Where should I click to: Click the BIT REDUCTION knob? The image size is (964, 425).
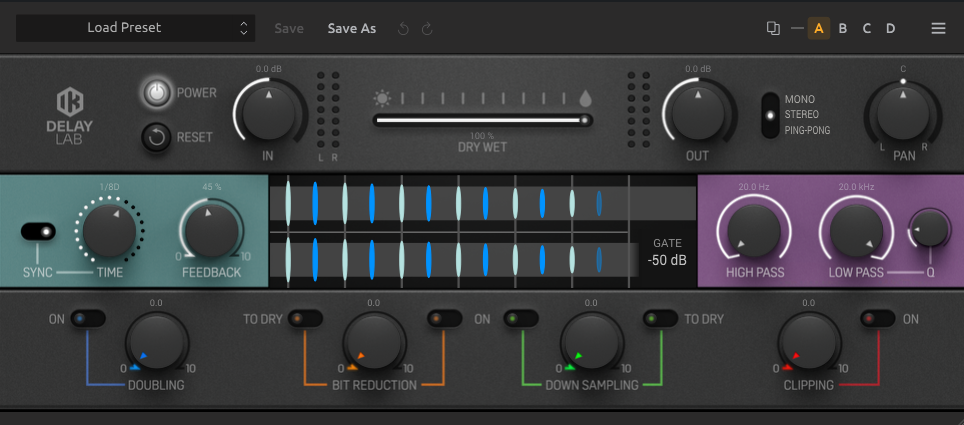374,343
